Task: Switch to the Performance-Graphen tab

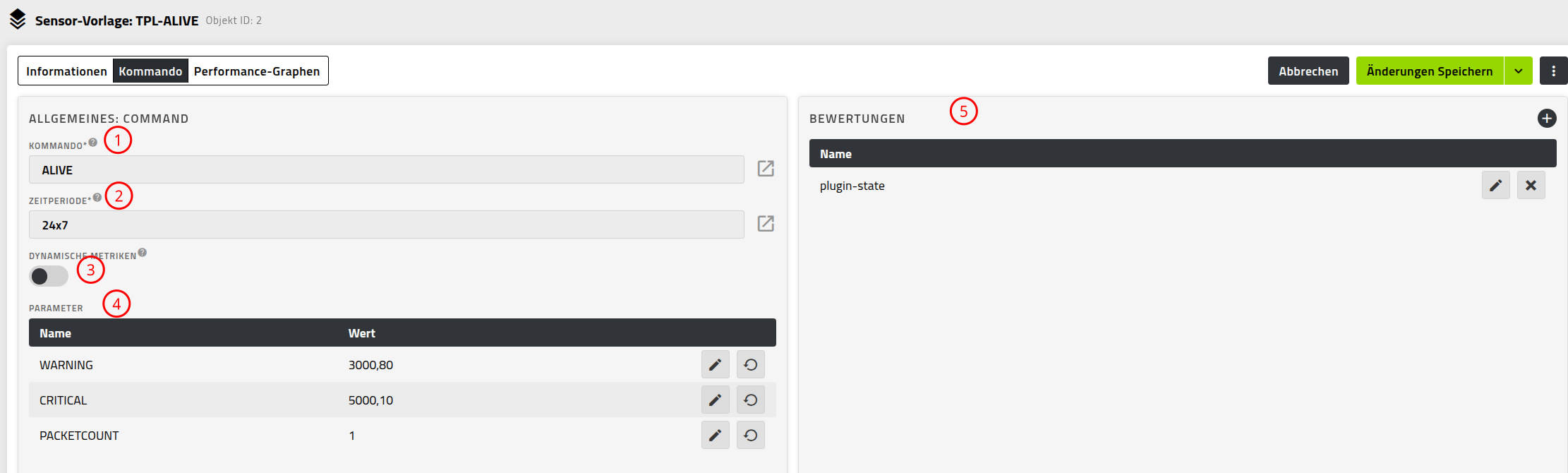Action: point(257,71)
